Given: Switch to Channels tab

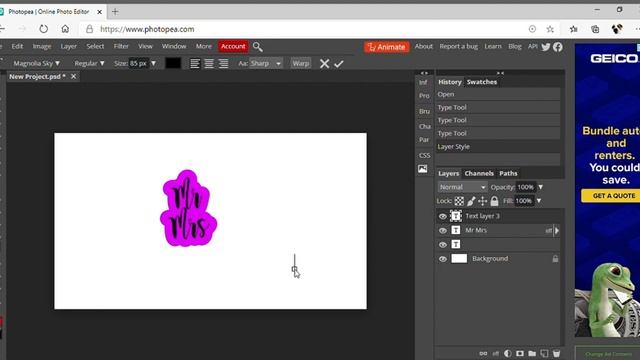Looking at the screenshot, I should coord(479,173).
